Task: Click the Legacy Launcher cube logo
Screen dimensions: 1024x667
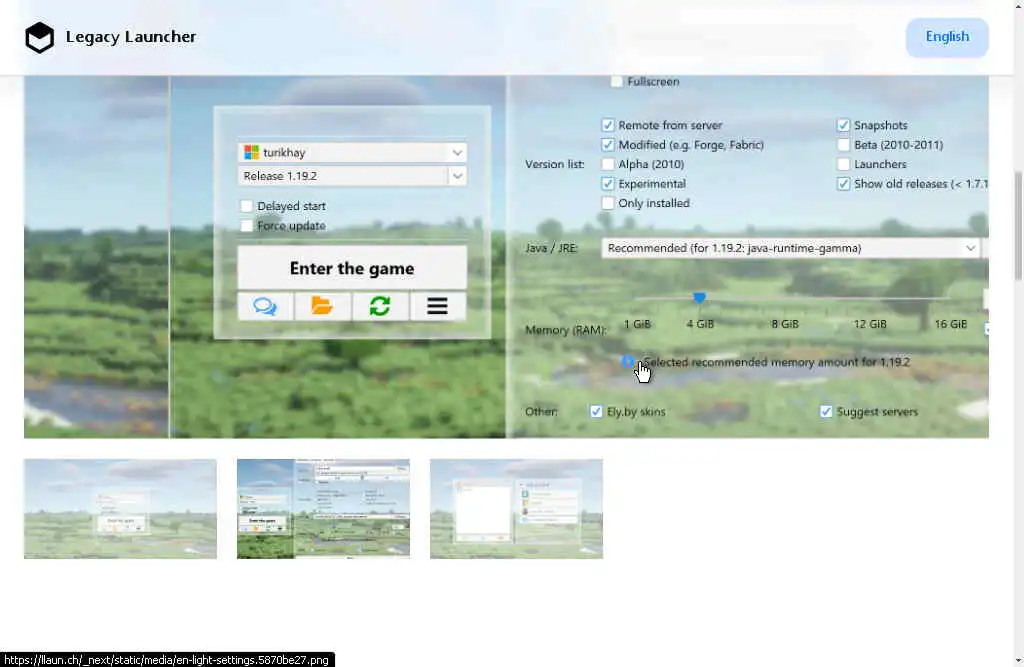Action: 39,37
